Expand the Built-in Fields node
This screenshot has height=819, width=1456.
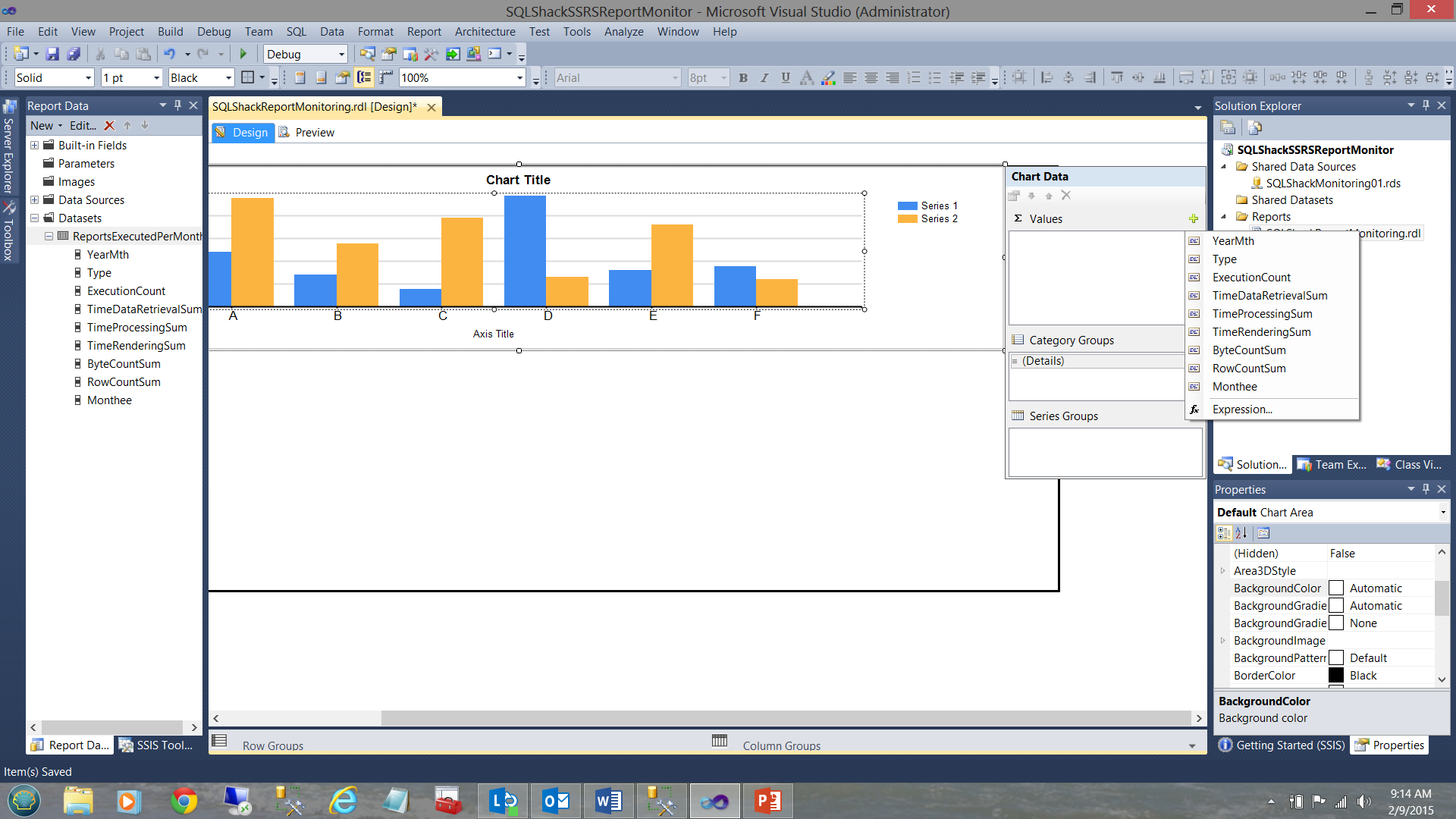(x=34, y=145)
